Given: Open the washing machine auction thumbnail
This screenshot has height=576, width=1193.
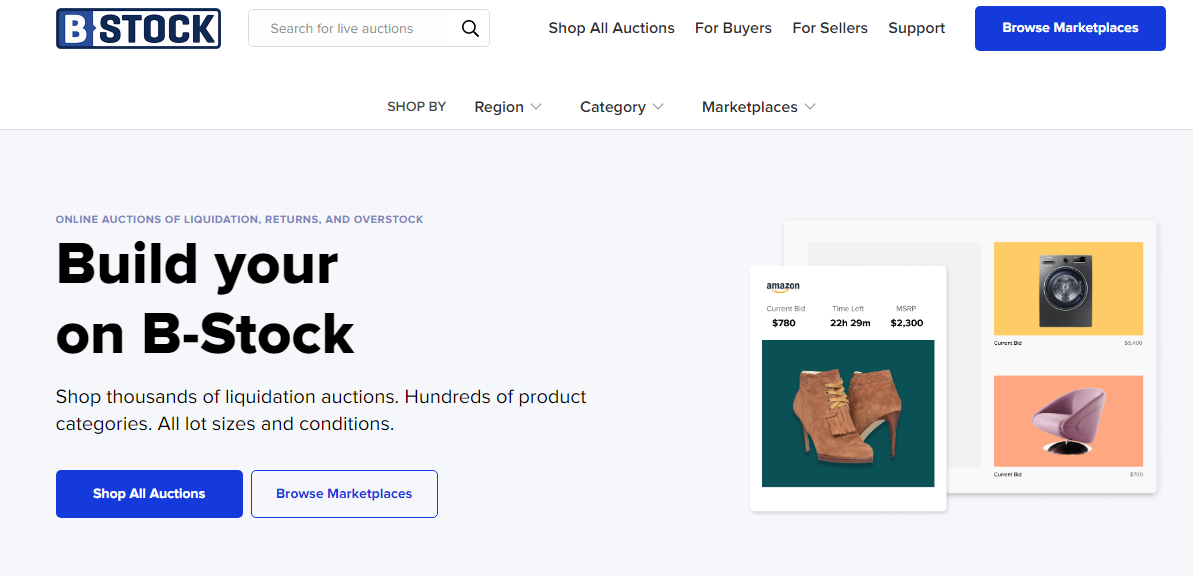Looking at the screenshot, I should (x=1068, y=288).
